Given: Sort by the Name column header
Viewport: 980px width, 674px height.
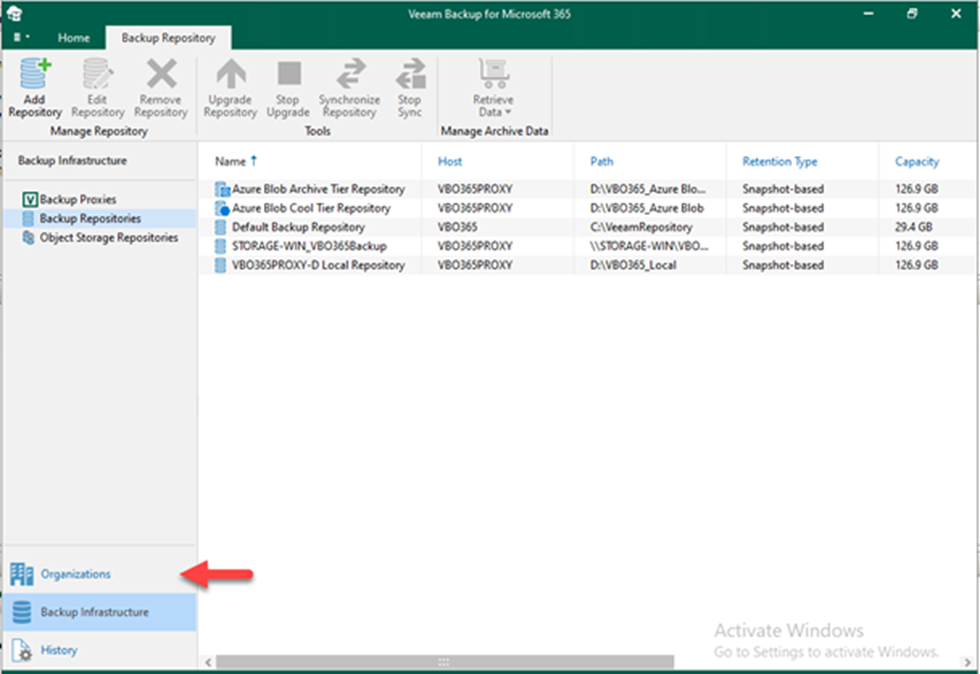Looking at the screenshot, I should tap(231, 161).
